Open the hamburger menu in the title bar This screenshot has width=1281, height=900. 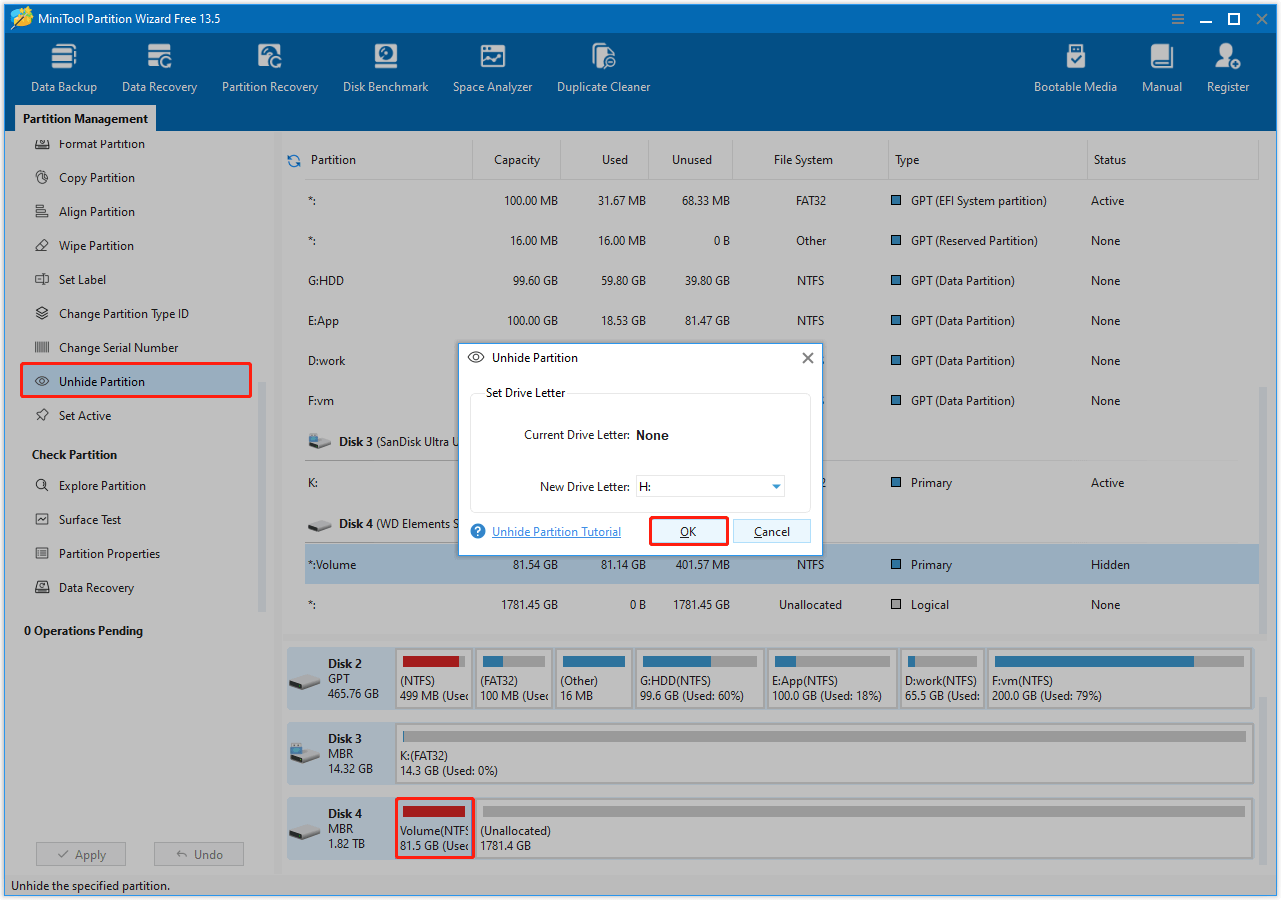click(1177, 18)
